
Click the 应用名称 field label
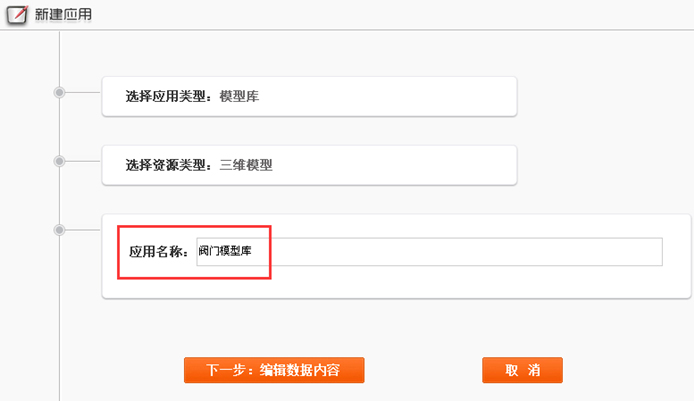pos(158,252)
